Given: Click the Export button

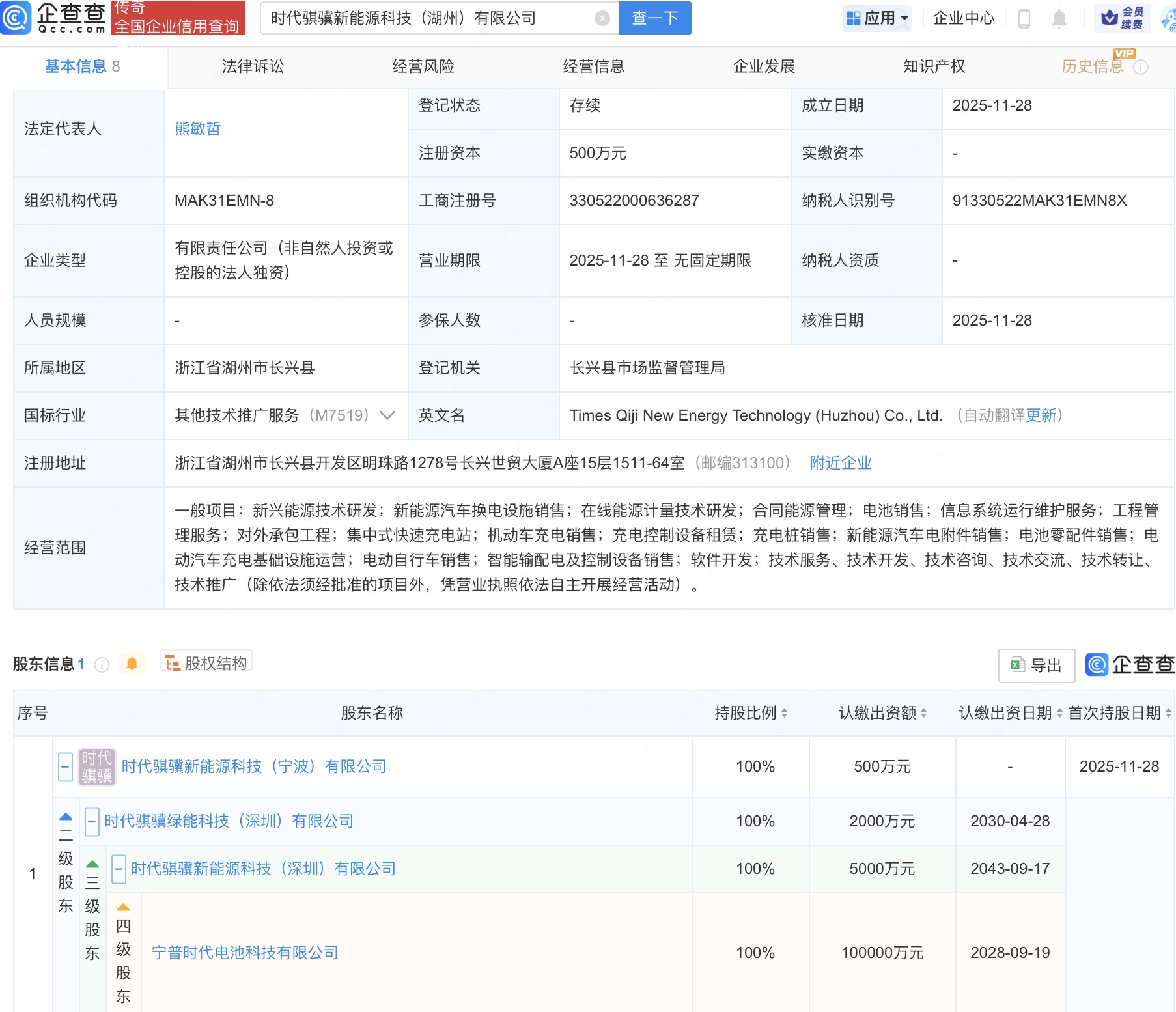Looking at the screenshot, I should coord(1036,665).
